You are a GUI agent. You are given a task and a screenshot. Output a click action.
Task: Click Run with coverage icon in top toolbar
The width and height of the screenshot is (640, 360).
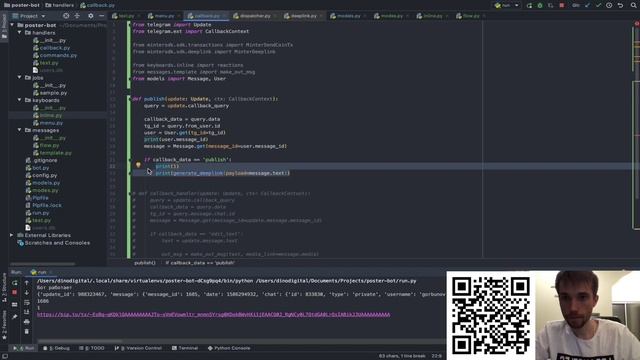coord(551,5)
